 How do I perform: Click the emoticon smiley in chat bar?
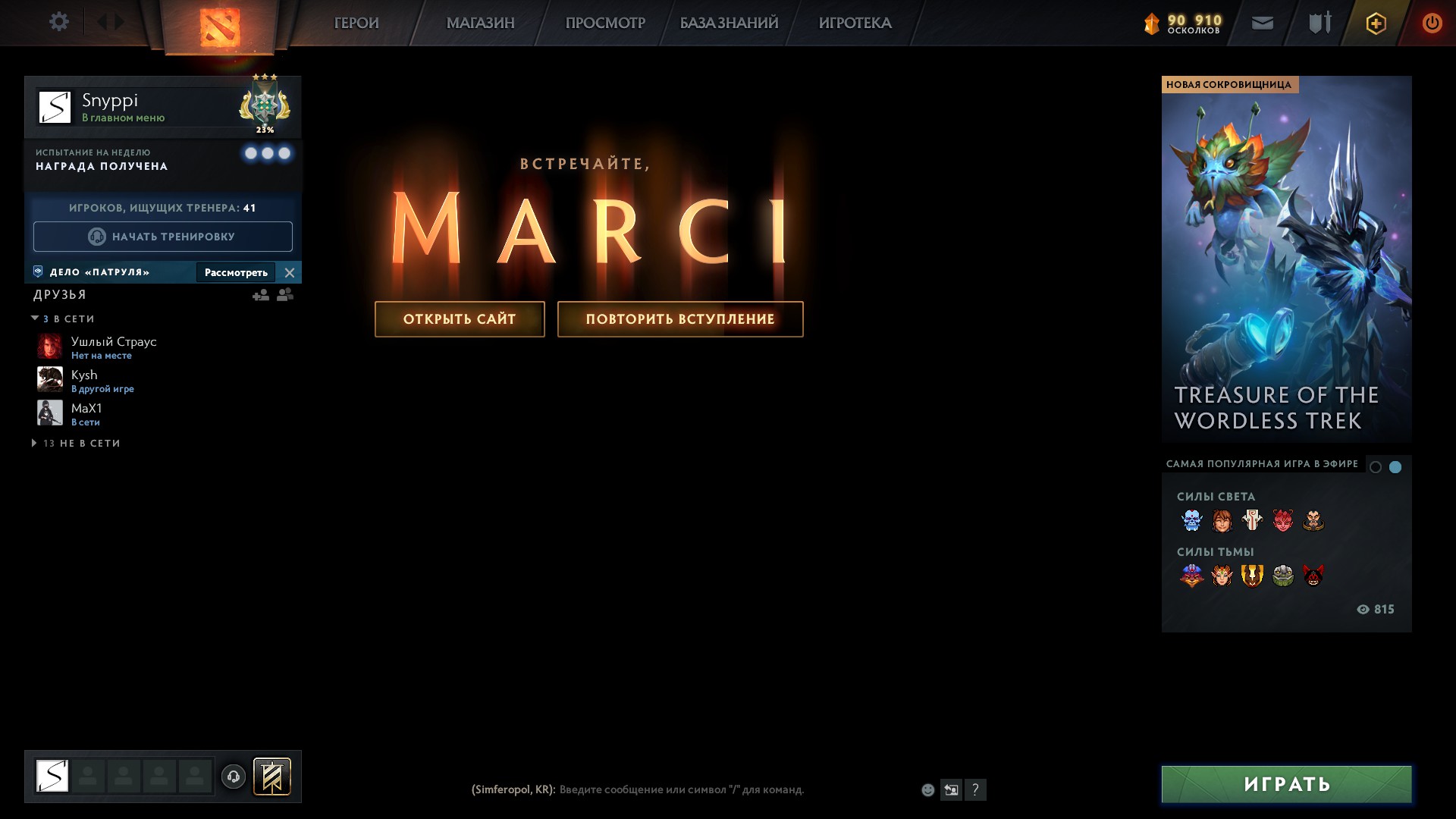[927, 790]
